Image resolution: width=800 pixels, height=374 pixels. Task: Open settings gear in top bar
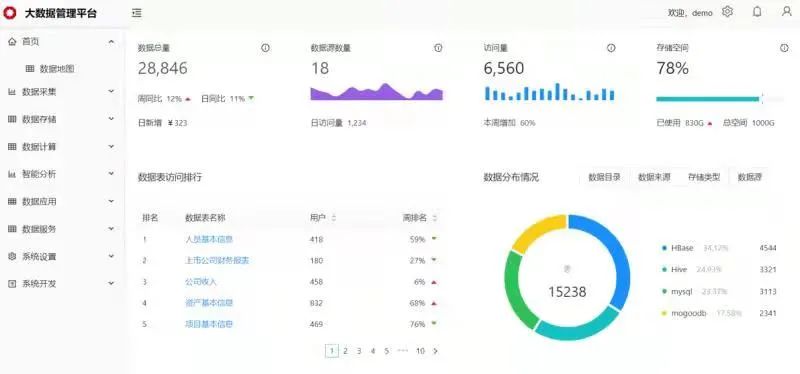pyautogui.click(x=728, y=12)
